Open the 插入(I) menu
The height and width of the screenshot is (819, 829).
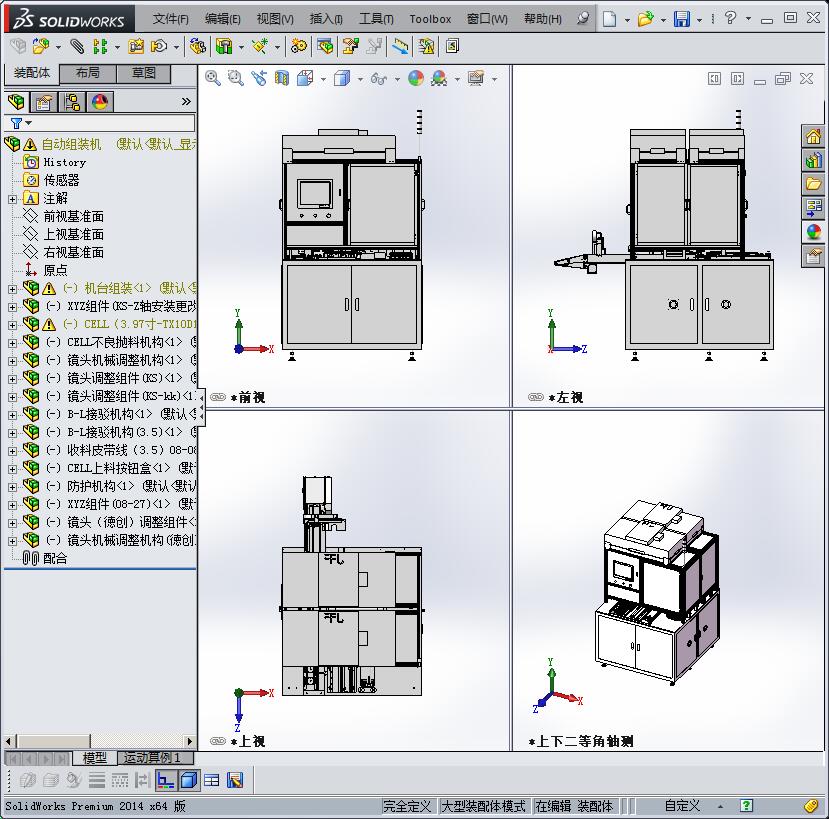[x=326, y=19]
